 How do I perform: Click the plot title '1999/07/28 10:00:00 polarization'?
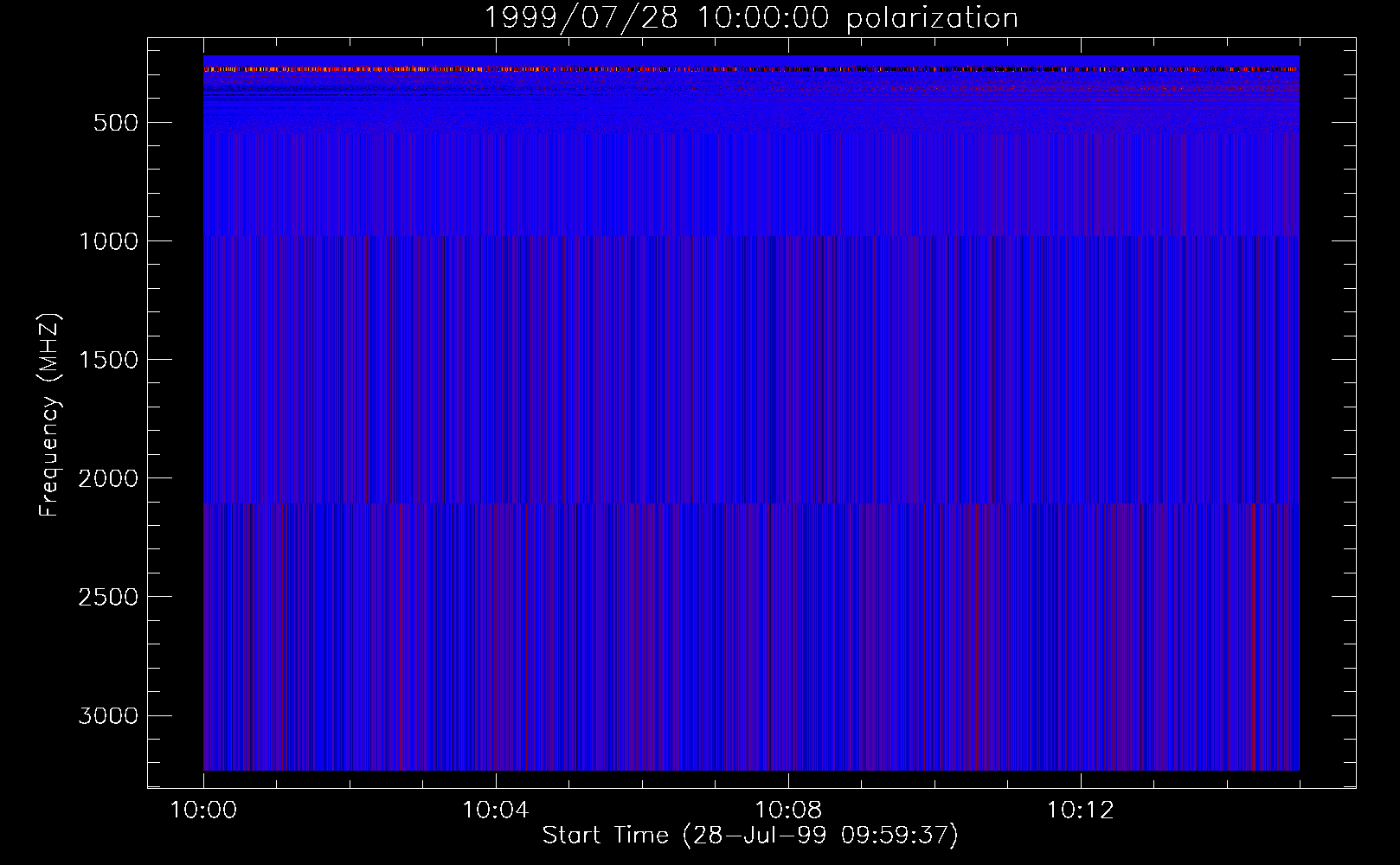[x=750, y=18]
